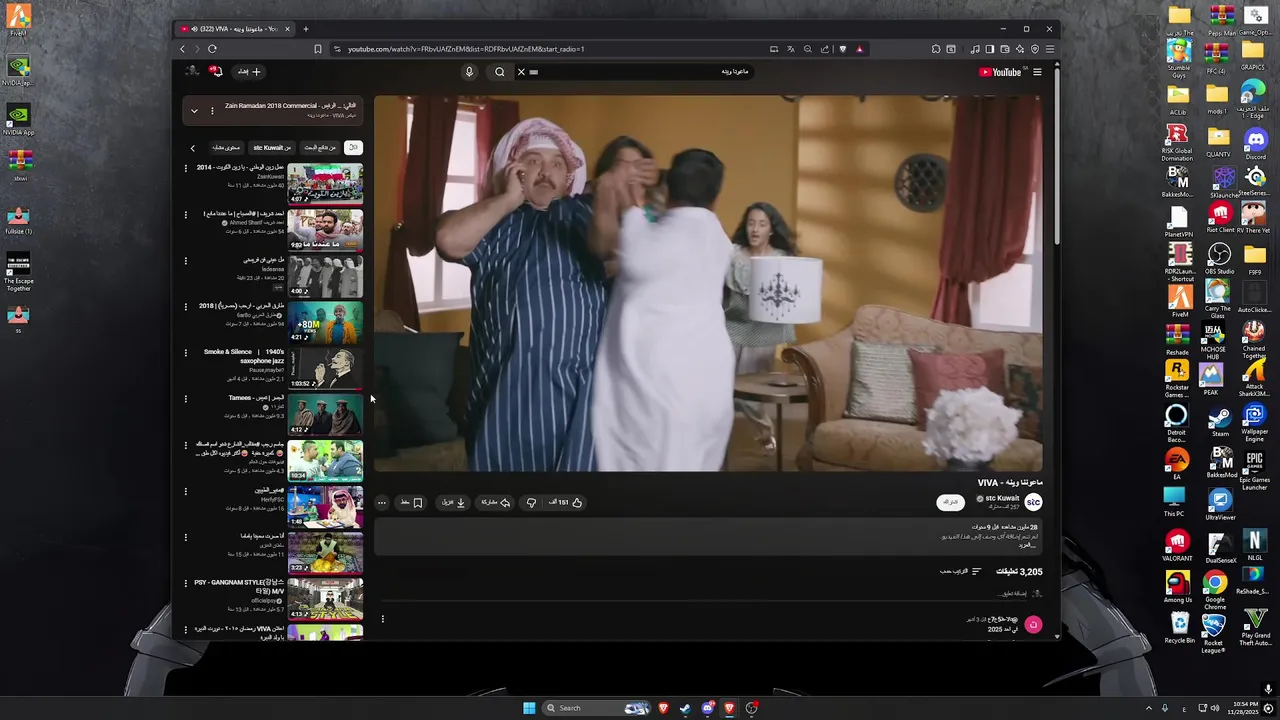This screenshot has height=720, width=1280.
Task: Click the browser back arrow
Action: 182,49
